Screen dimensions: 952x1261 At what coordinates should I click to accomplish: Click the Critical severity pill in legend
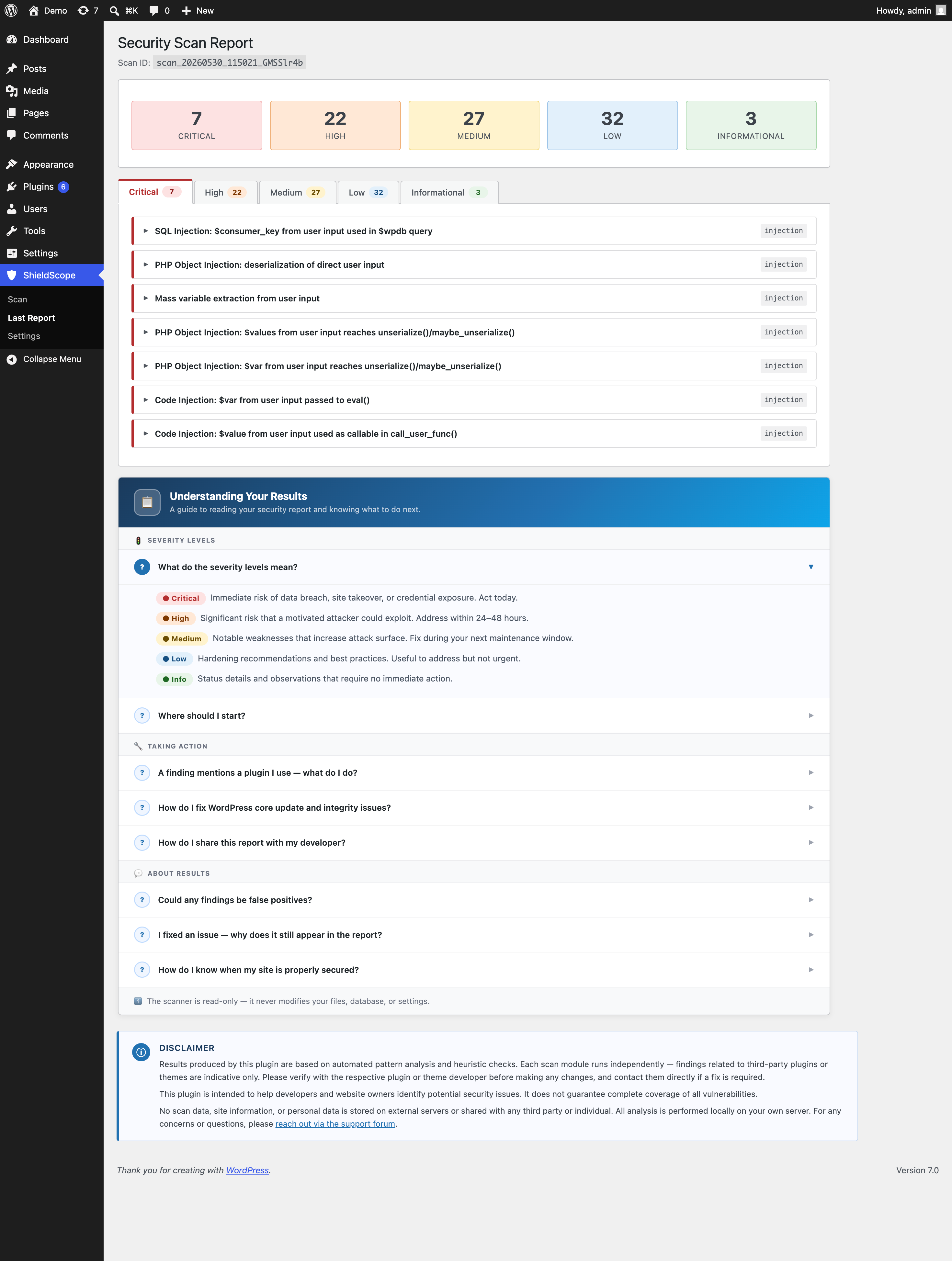tap(180, 598)
